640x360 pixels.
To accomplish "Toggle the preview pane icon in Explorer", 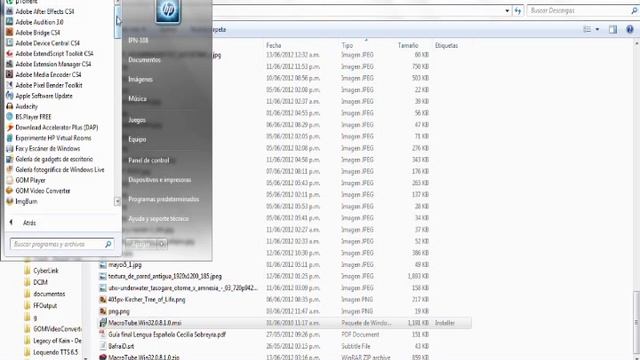I will click(613, 29).
